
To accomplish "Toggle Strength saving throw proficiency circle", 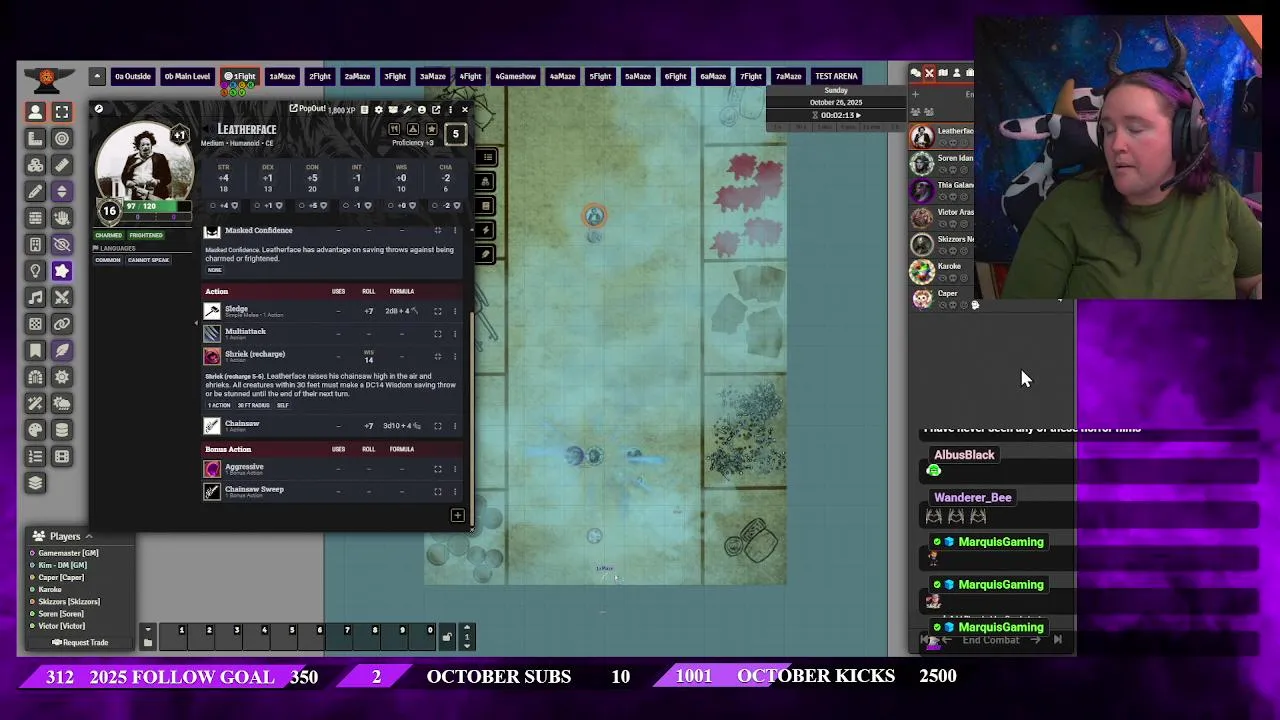I will click(213, 206).
